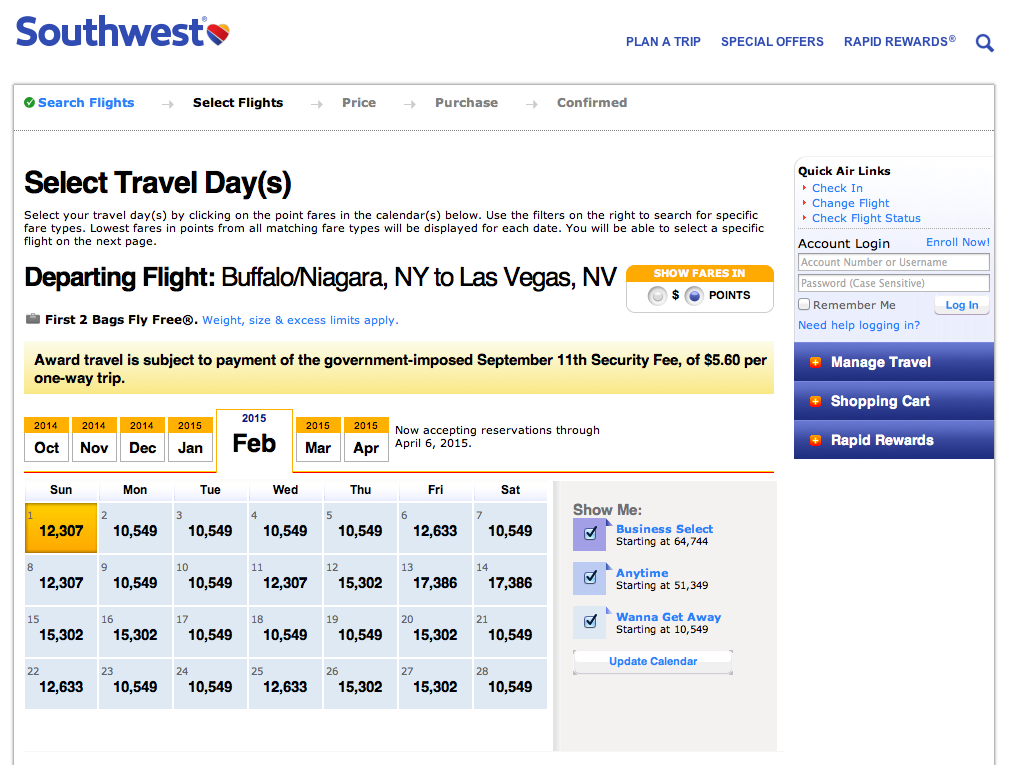The height and width of the screenshot is (765, 1015).
Task: Click the Shopping Cart plus icon
Action: 816,401
